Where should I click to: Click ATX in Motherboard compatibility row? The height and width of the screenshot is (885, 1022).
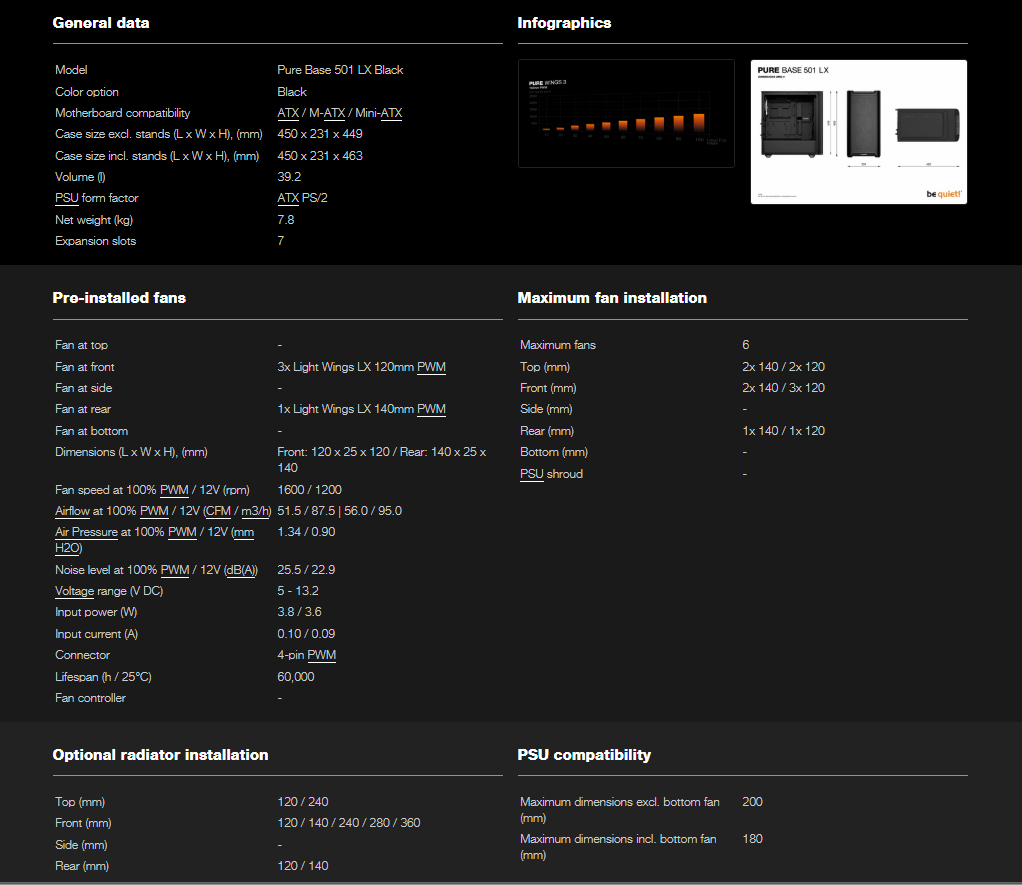click(x=287, y=113)
